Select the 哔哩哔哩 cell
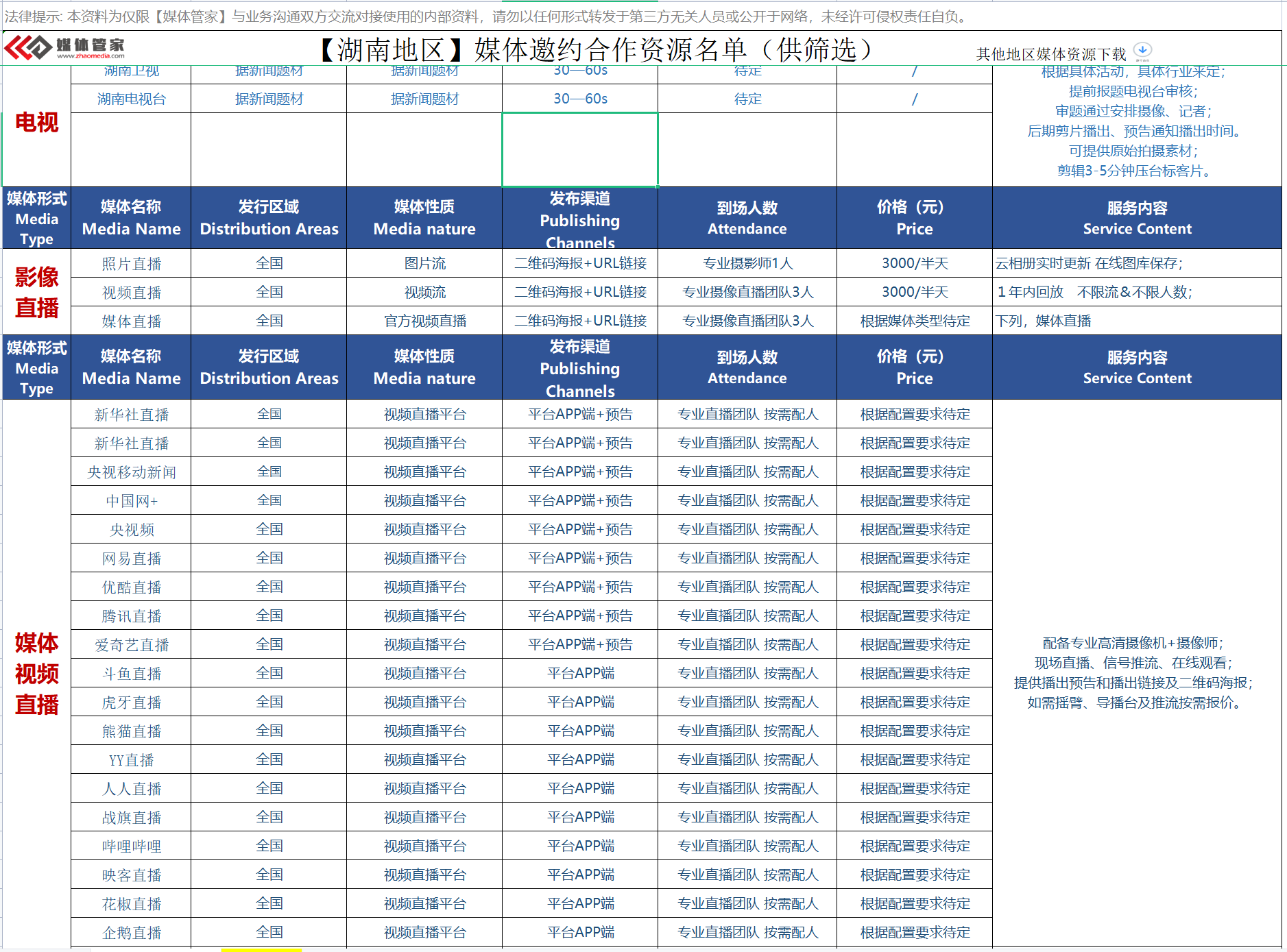Screen dimensions: 1287x952 pos(131,846)
